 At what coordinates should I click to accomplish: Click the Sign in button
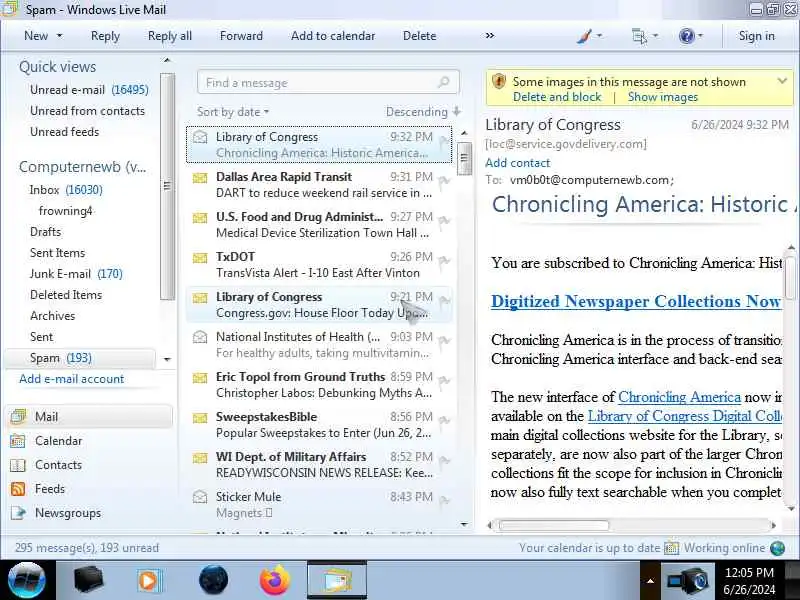point(756,36)
